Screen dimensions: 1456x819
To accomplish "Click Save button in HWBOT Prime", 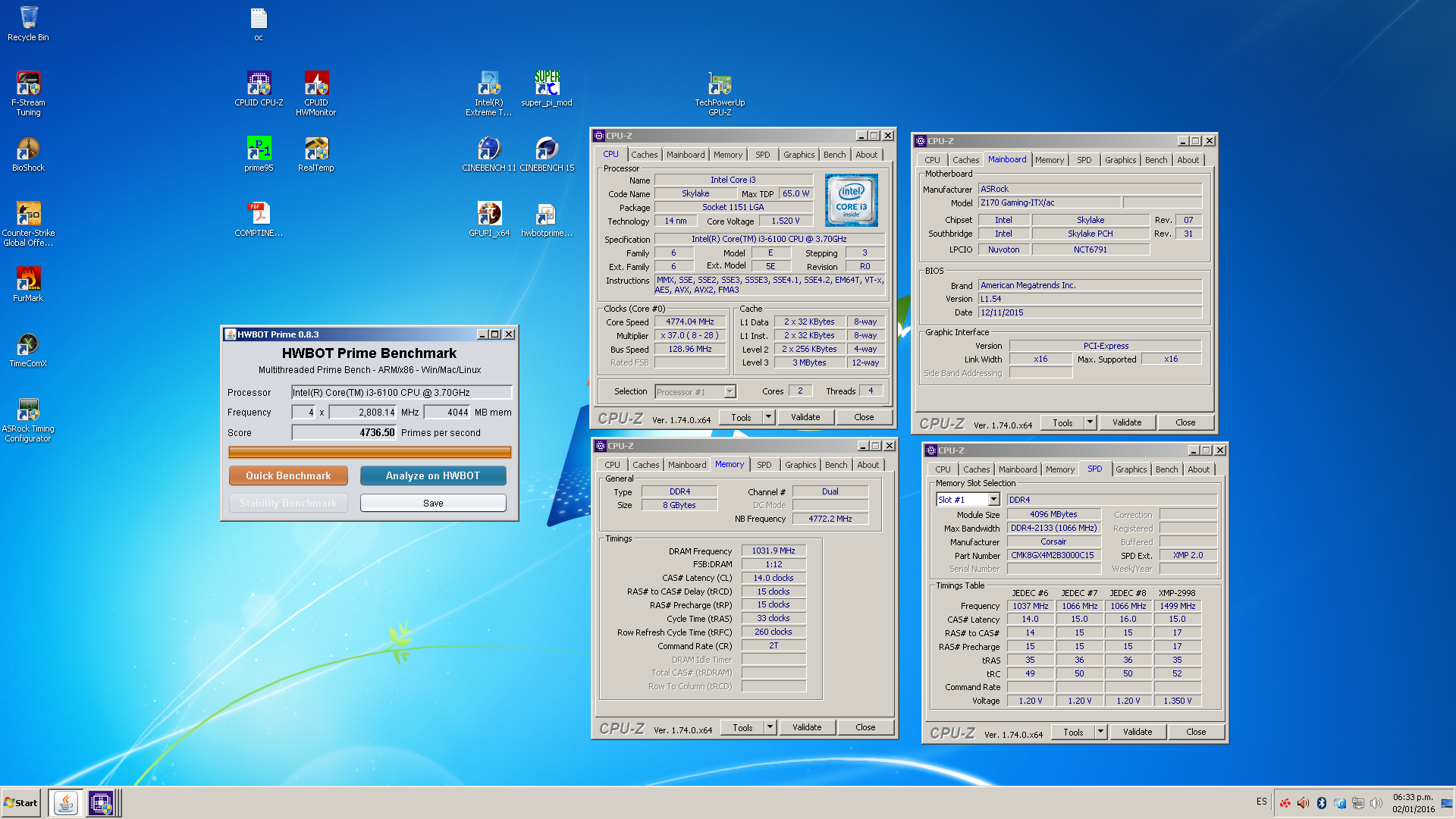I will point(433,503).
